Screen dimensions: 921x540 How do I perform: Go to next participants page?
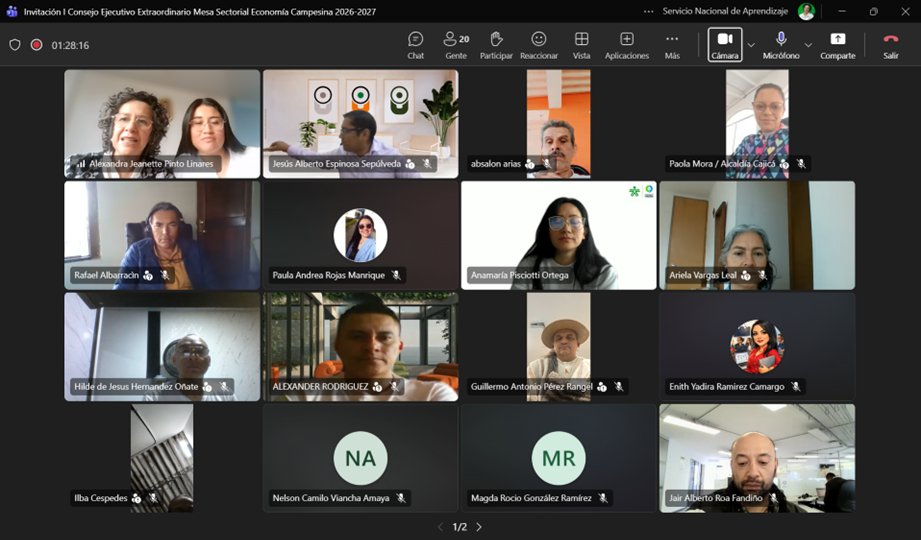[479, 527]
